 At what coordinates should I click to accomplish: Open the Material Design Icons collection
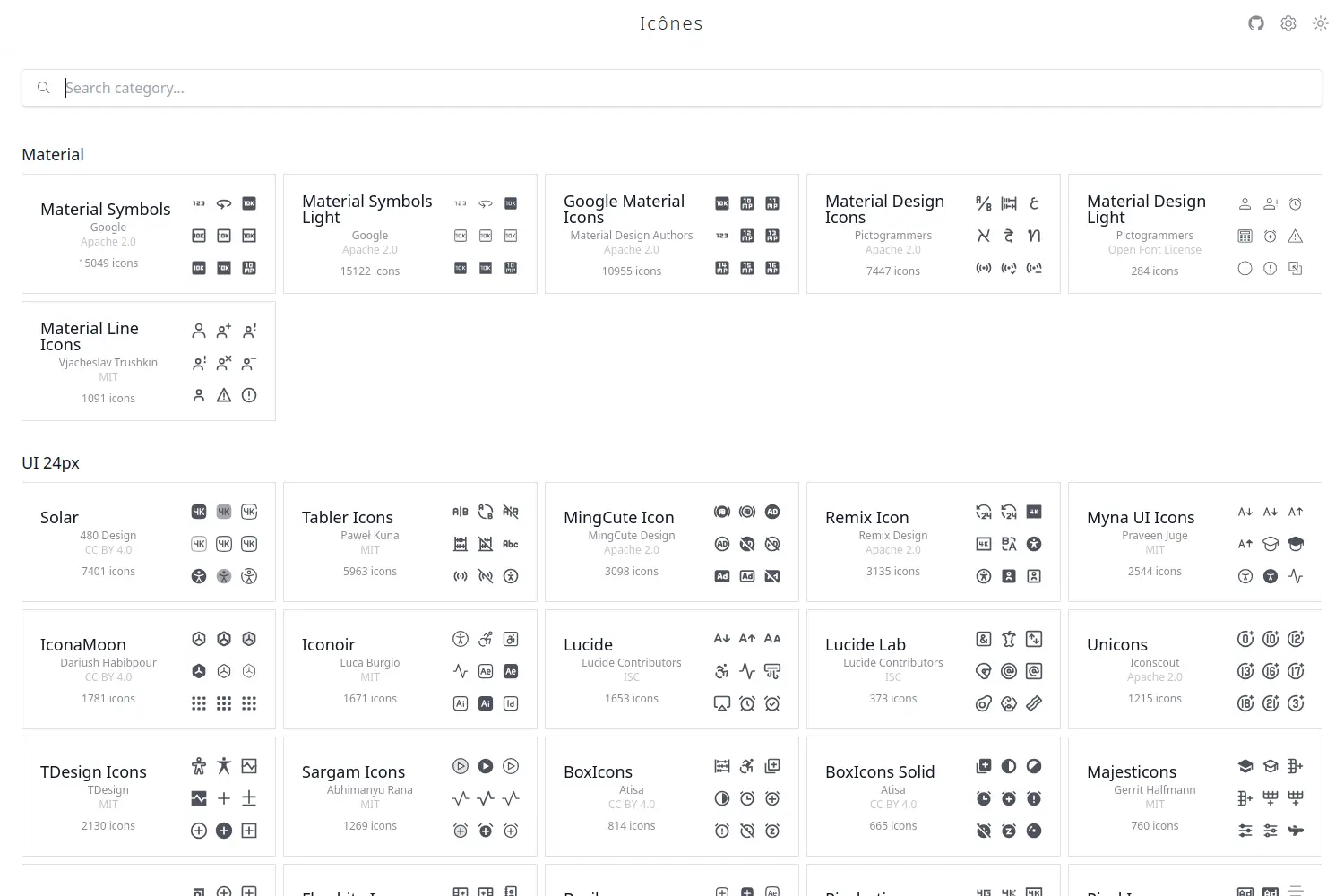tap(934, 234)
